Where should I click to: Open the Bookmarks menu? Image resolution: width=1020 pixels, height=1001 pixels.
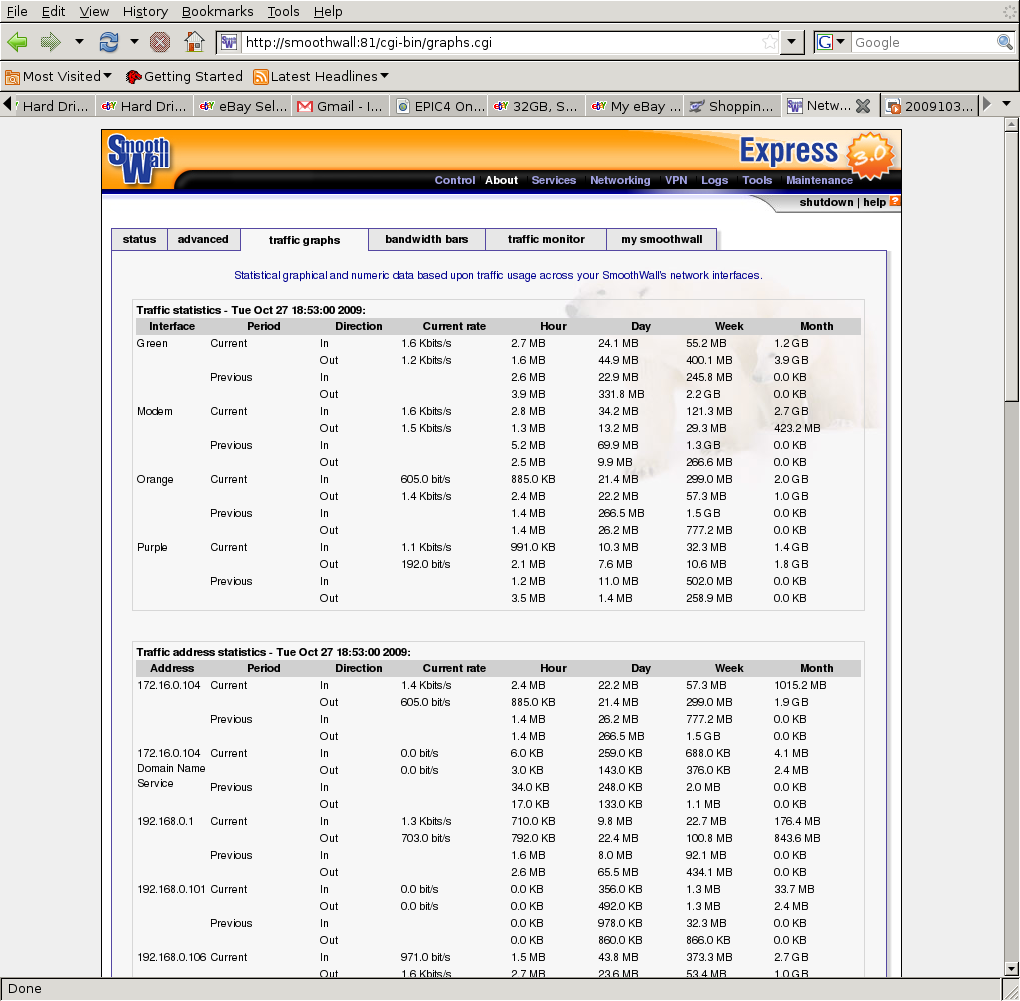coord(215,11)
